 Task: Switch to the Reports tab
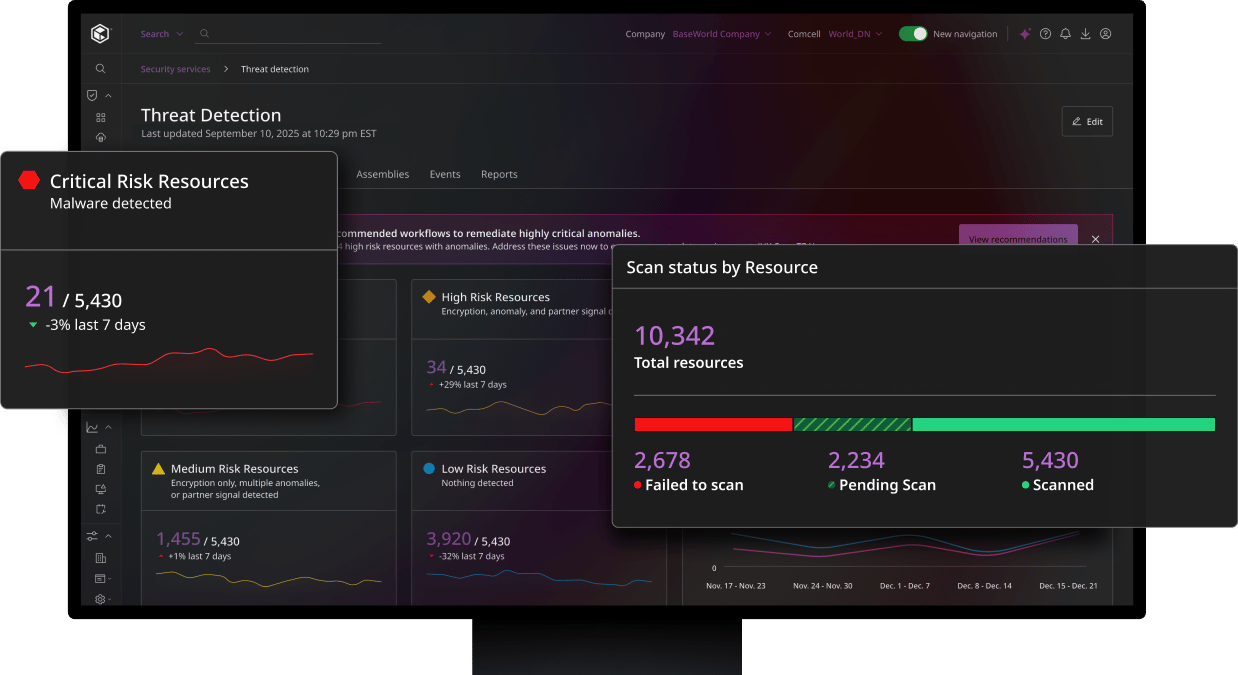click(x=499, y=174)
